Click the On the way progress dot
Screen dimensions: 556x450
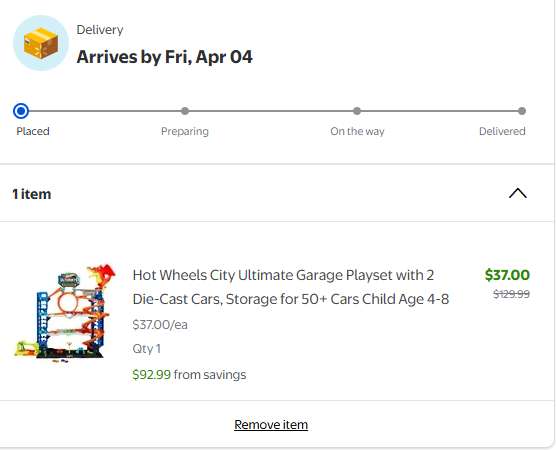(x=357, y=111)
